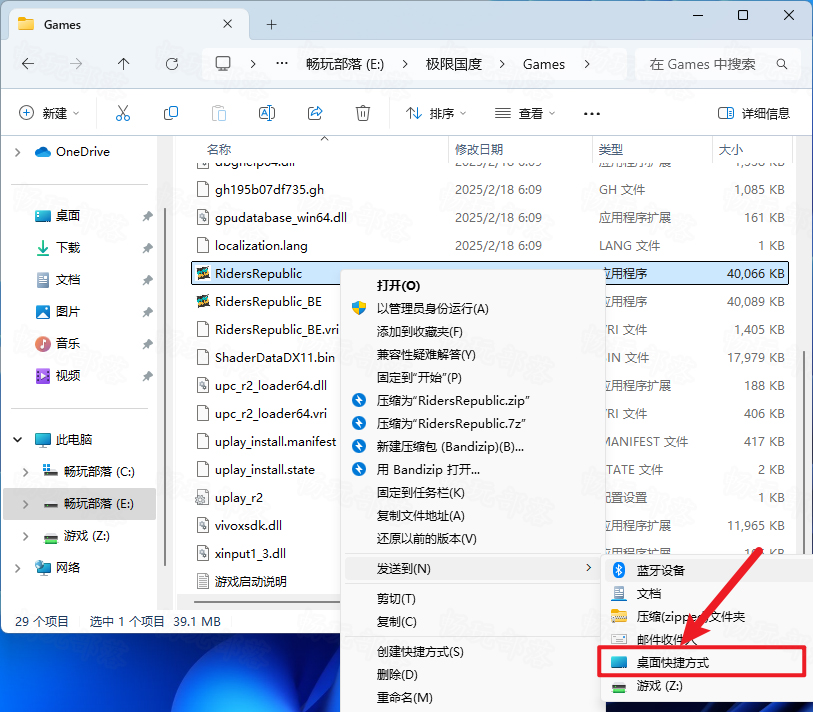813x712 pixels.
Task: Choose 用 Bandizip 打开...
Action: click(428, 469)
